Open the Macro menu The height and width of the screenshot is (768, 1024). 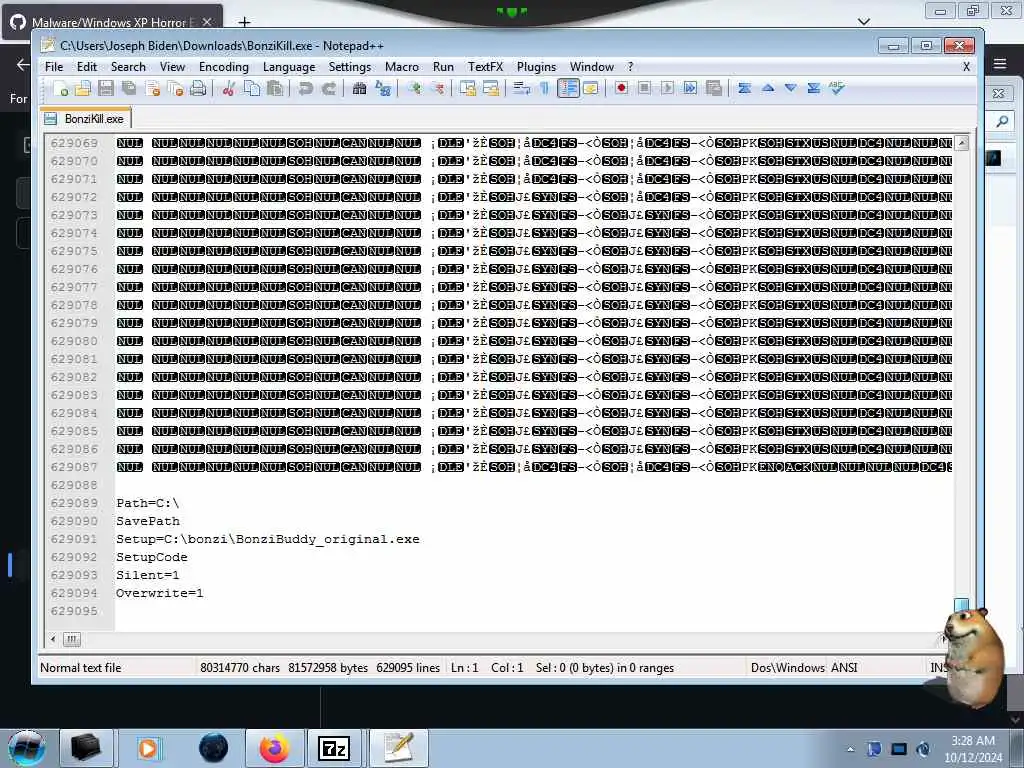pos(402,67)
